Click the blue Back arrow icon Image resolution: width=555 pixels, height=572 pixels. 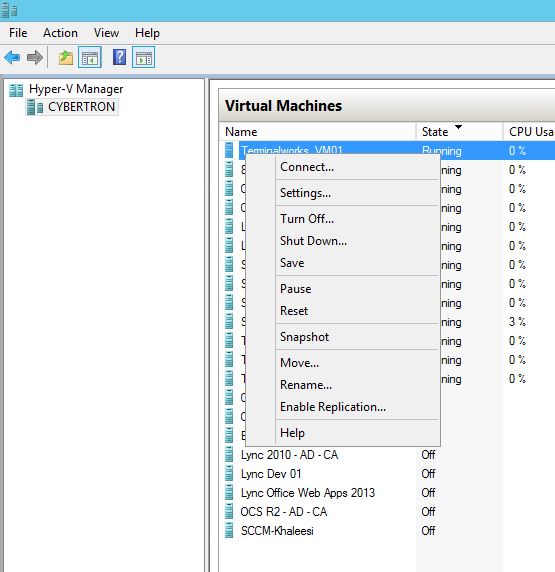click(12, 57)
